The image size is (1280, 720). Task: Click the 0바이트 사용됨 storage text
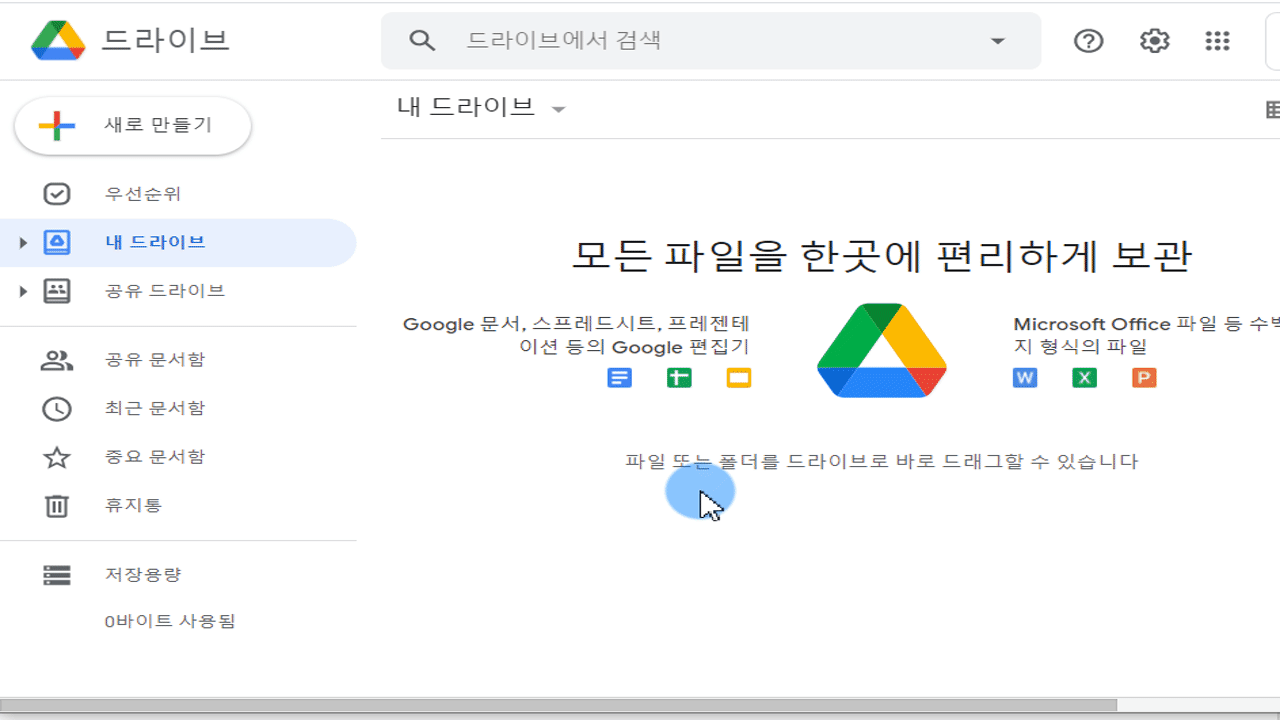(x=170, y=621)
